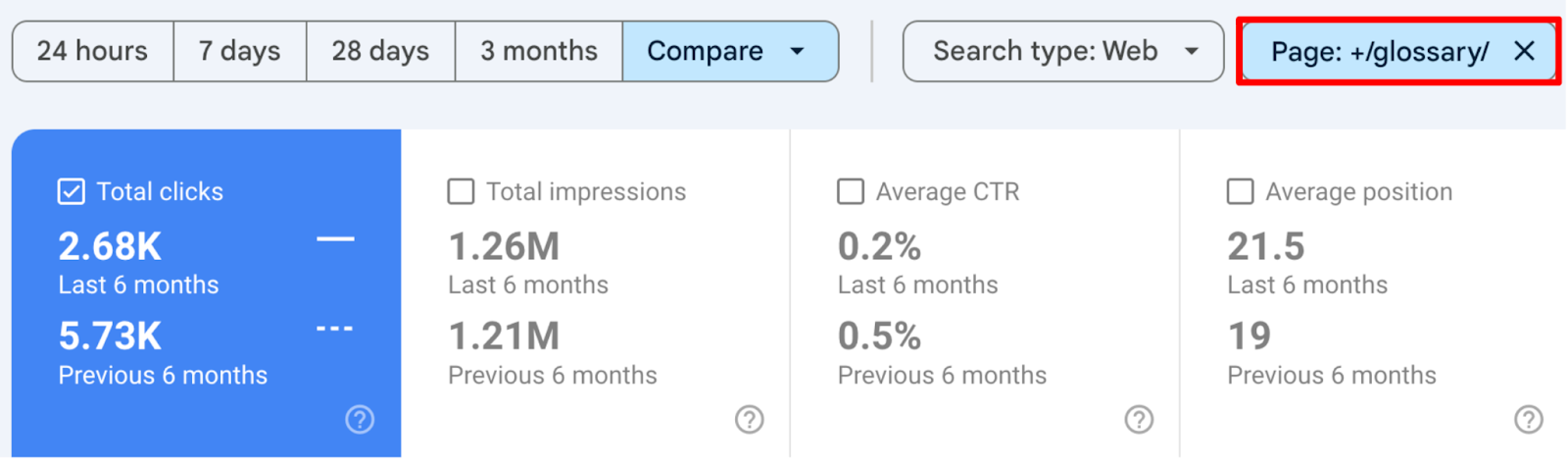Uncheck the Total clicks checkbox
Screen dimensions: 1568x466
tap(72, 191)
